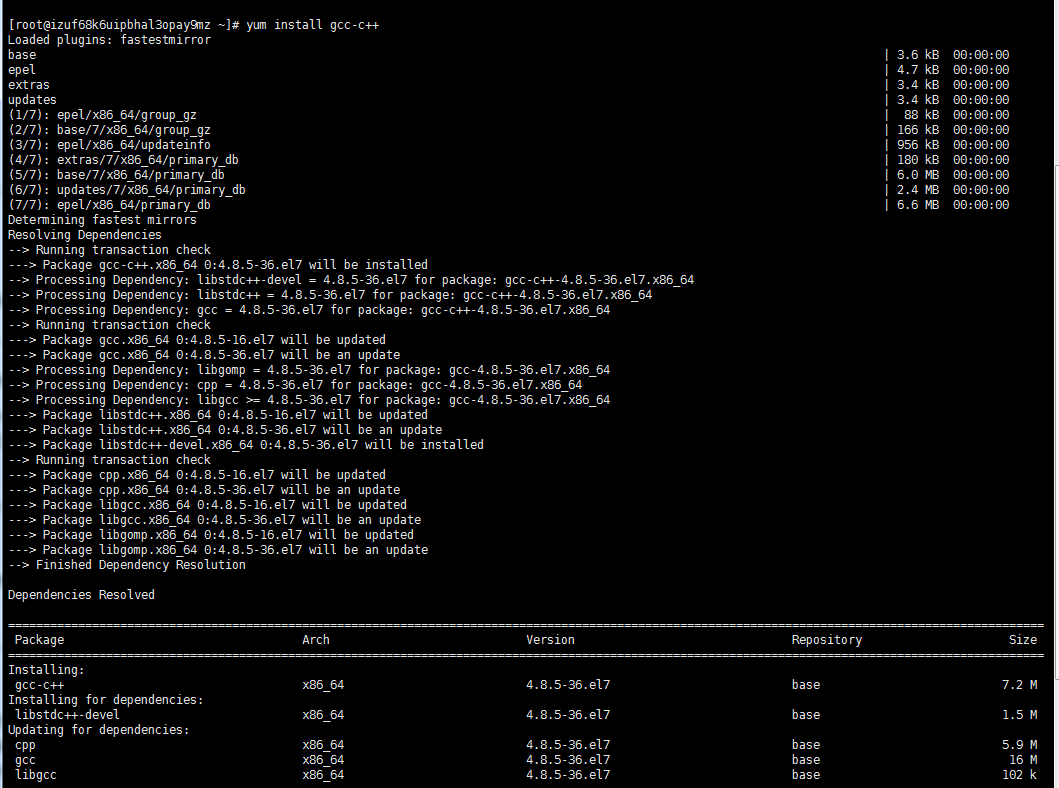Image resolution: width=1059 pixels, height=788 pixels.
Task: Click the 'Dependencies Resolved' text
Action: pyautogui.click(x=81, y=595)
